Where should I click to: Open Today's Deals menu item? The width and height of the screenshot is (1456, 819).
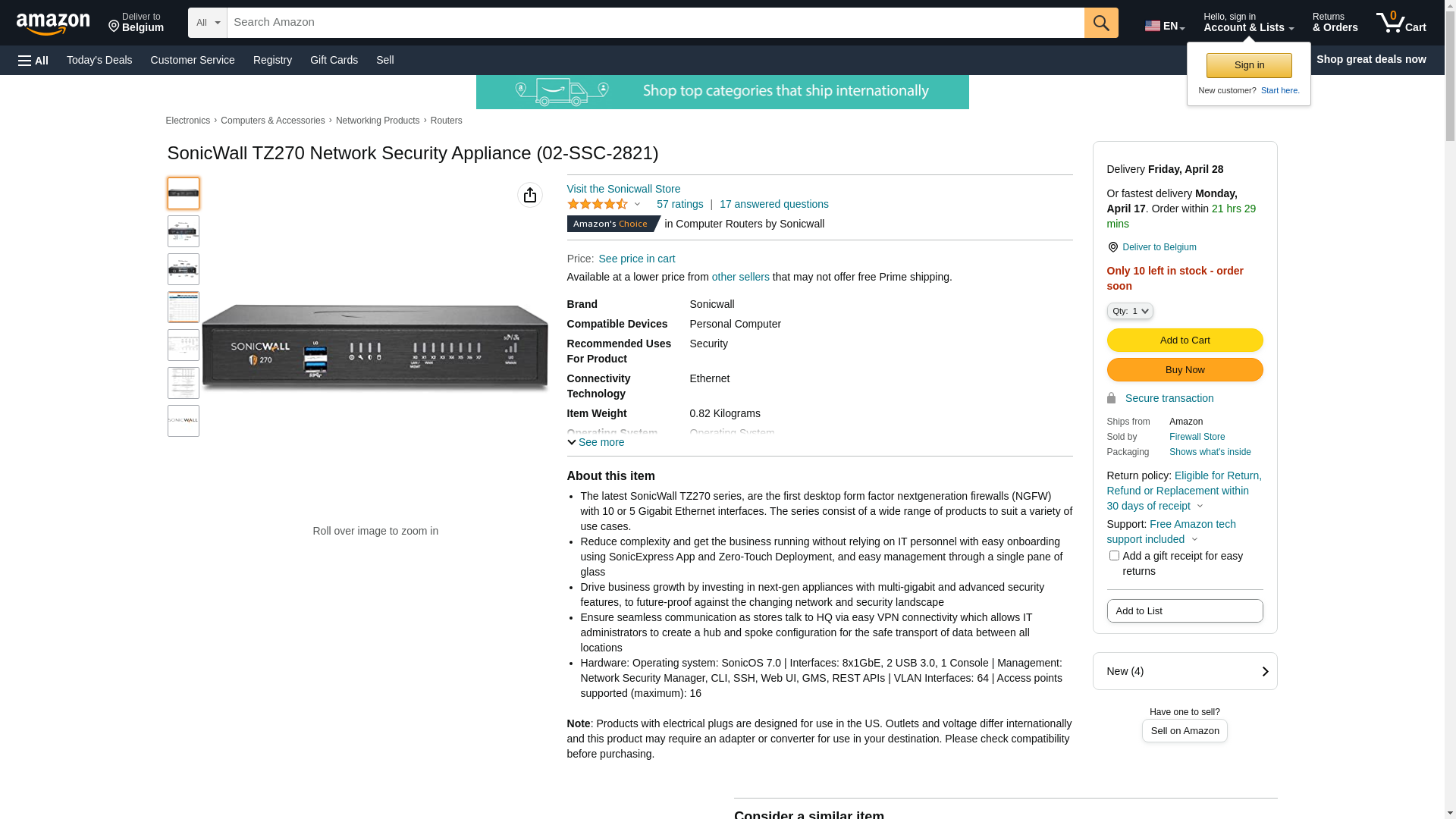tap(99, 60)
